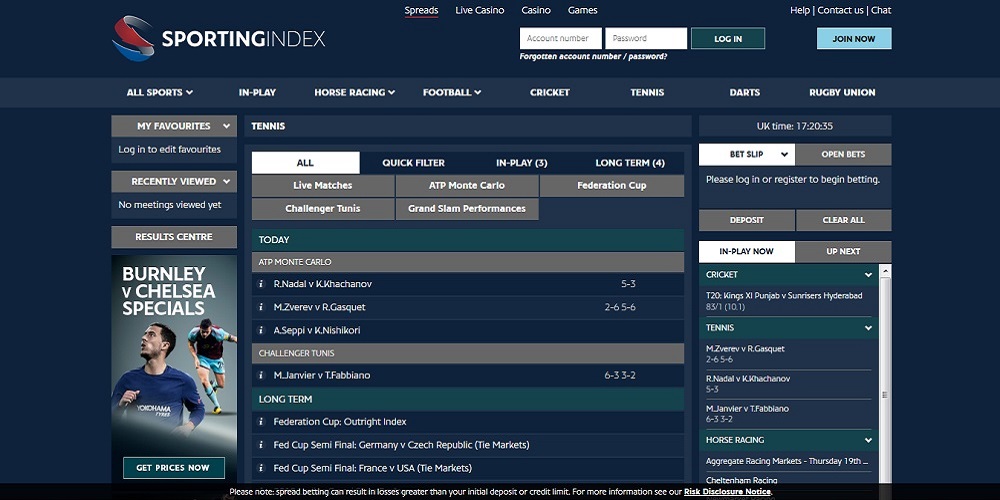The width and height of the screenshot is (1000, 500).
Task: Open info icon for Germany v Czech Republic
Action: (x=261, y=445)
